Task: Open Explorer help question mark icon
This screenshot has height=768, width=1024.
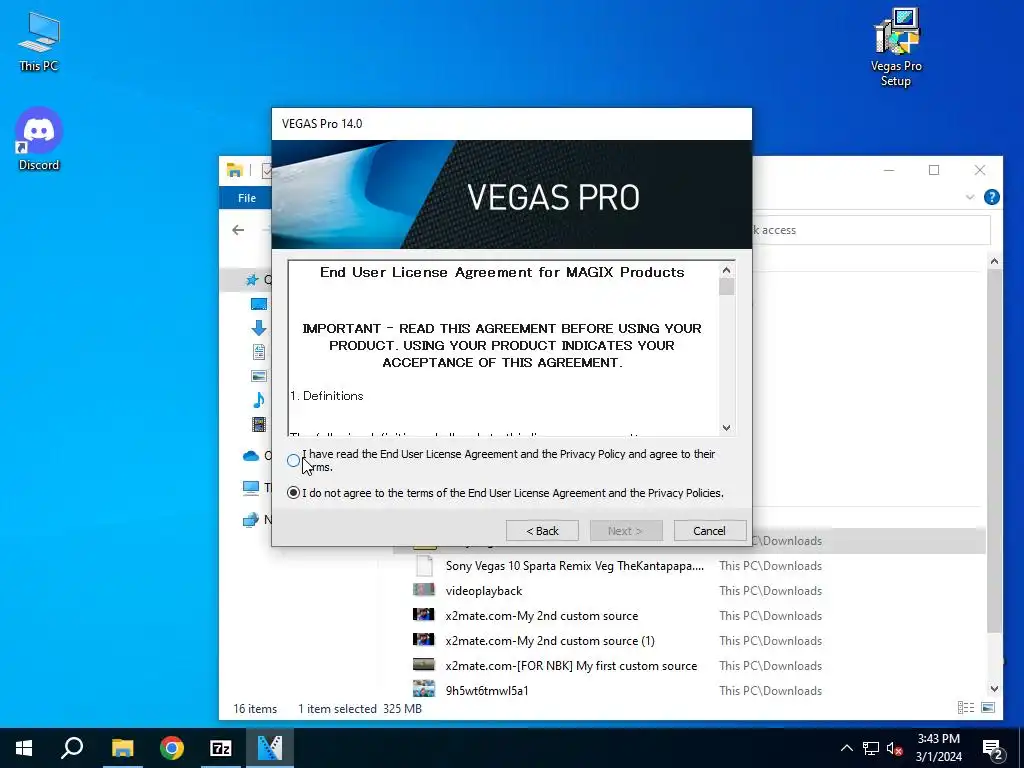Action: pyautogui.click(x=991, y=197)
